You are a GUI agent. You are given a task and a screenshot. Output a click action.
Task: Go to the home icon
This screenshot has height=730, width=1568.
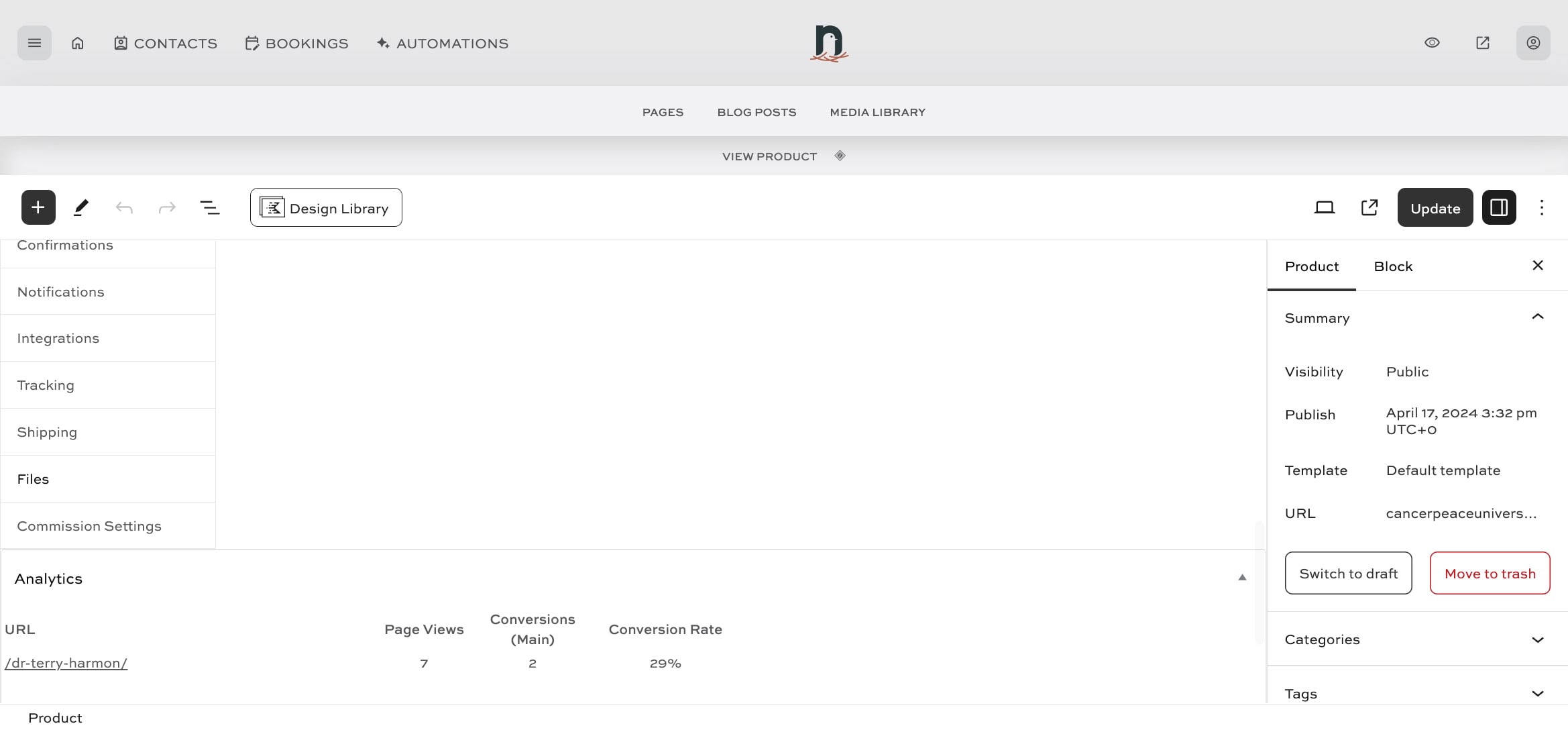point(78,43)
